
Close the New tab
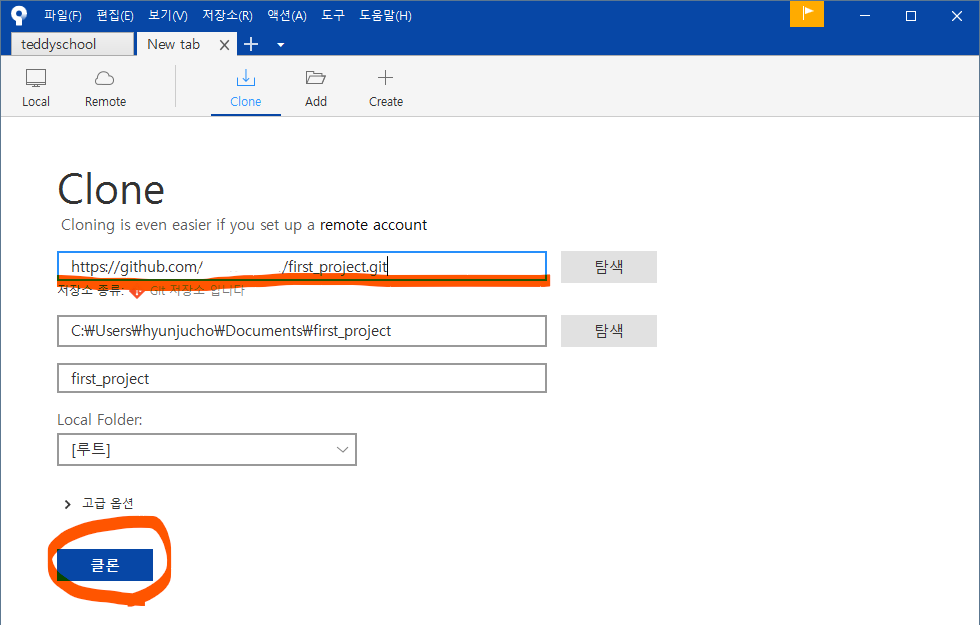pyautogui.click(x=224, y=44)
